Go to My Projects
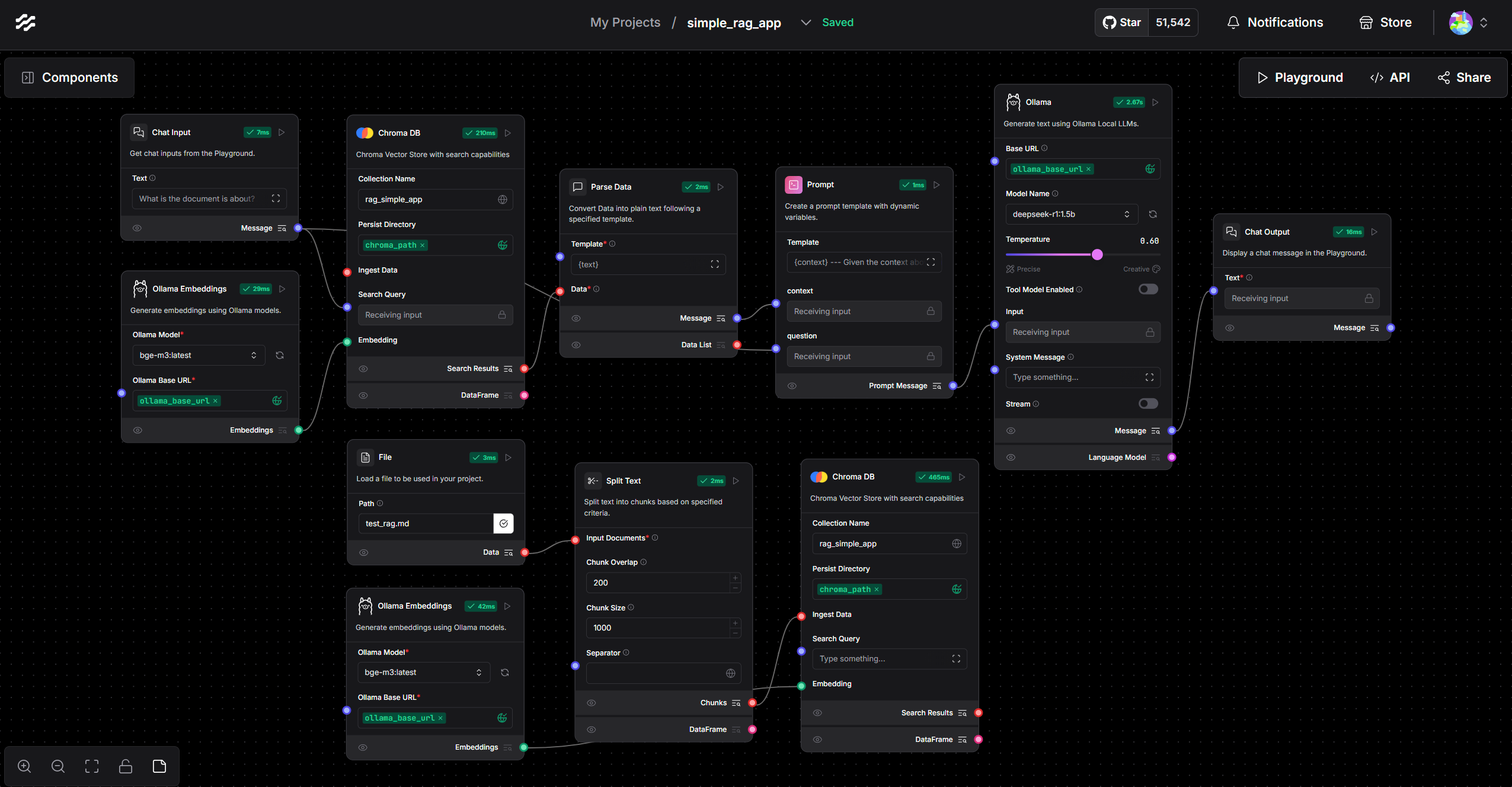This screenshot has height=787, width=1512. point(625,23)
